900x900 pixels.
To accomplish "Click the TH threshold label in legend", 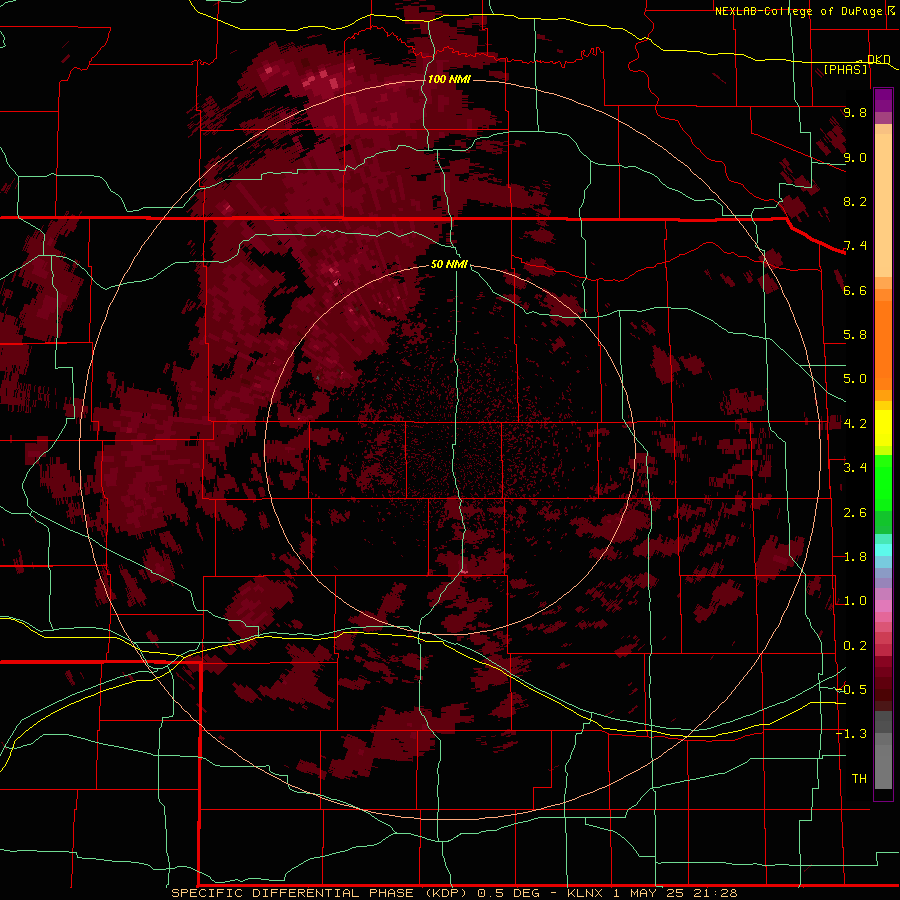I will click(859, 779).
